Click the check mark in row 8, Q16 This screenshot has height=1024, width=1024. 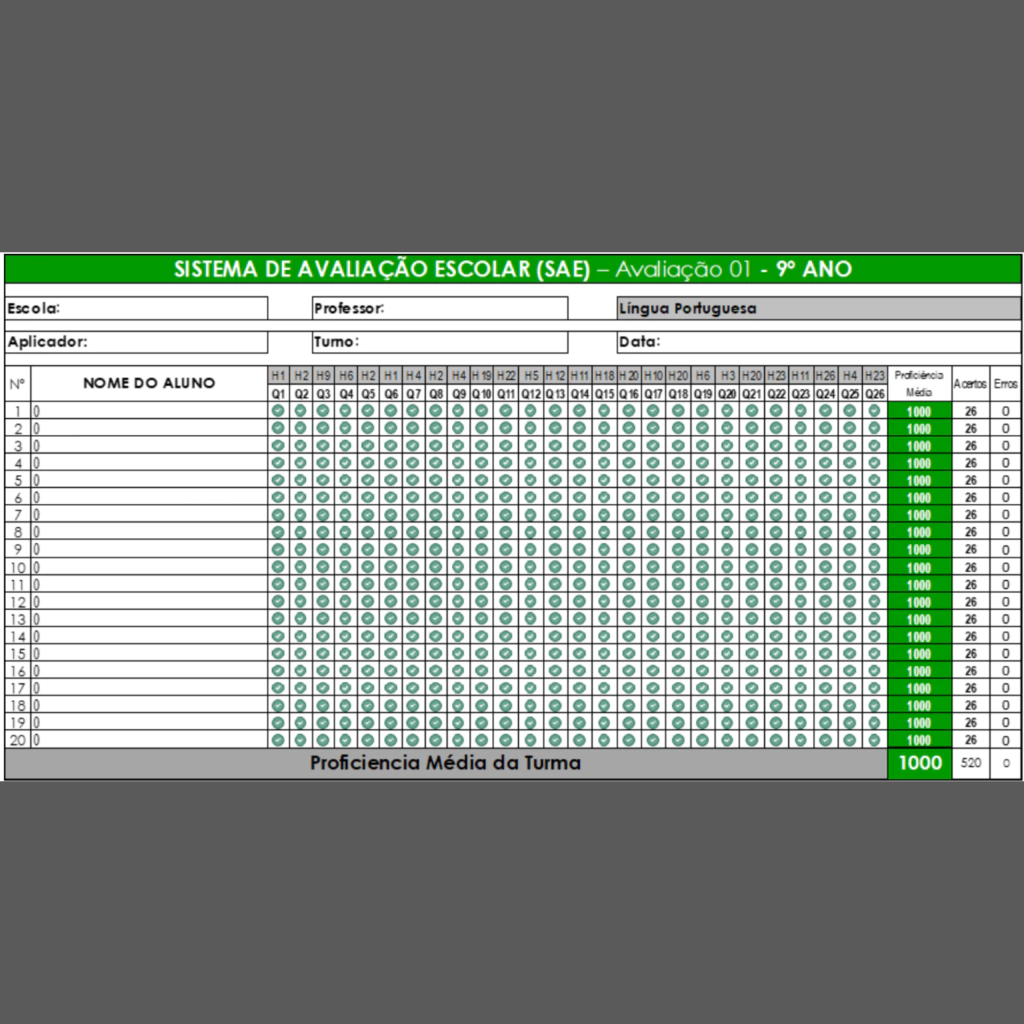tap(628, 532)
